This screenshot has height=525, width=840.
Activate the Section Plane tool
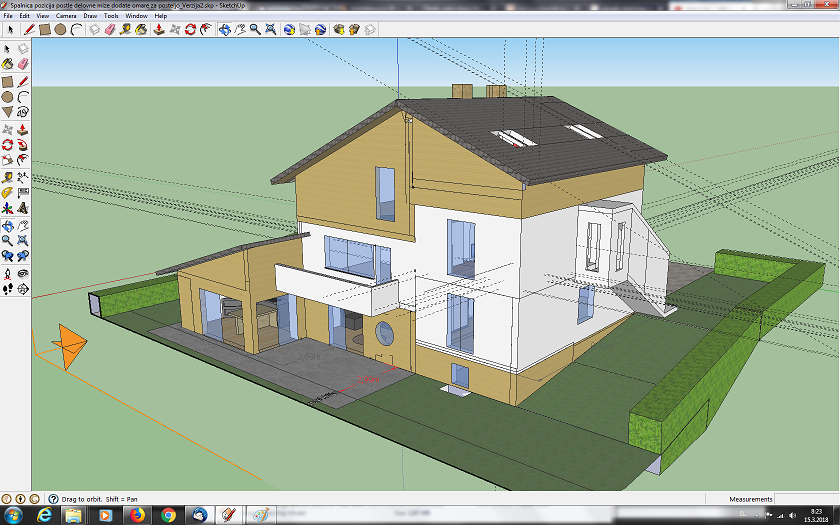coord(22,289)
